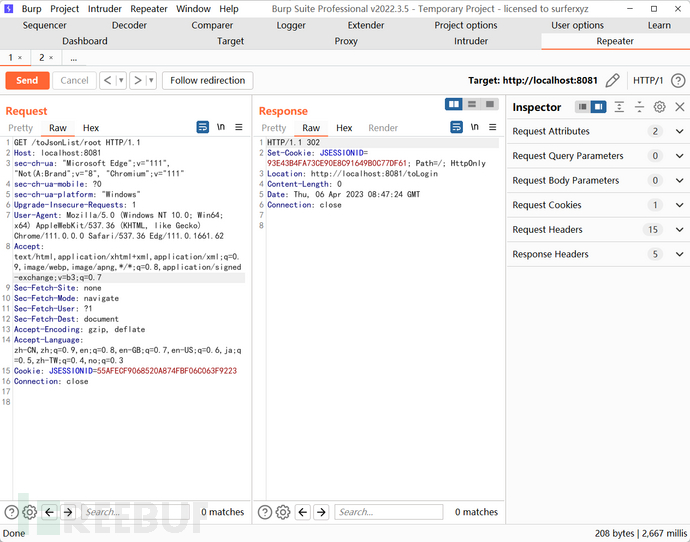Click the Location header value in response

[x=374, y=174]
